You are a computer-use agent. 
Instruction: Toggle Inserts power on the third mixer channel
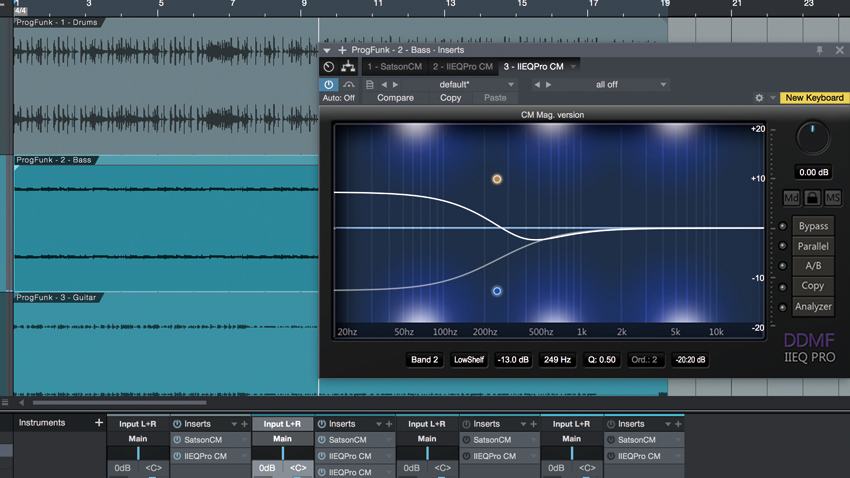pyautogui.click(x=466, y=424)
